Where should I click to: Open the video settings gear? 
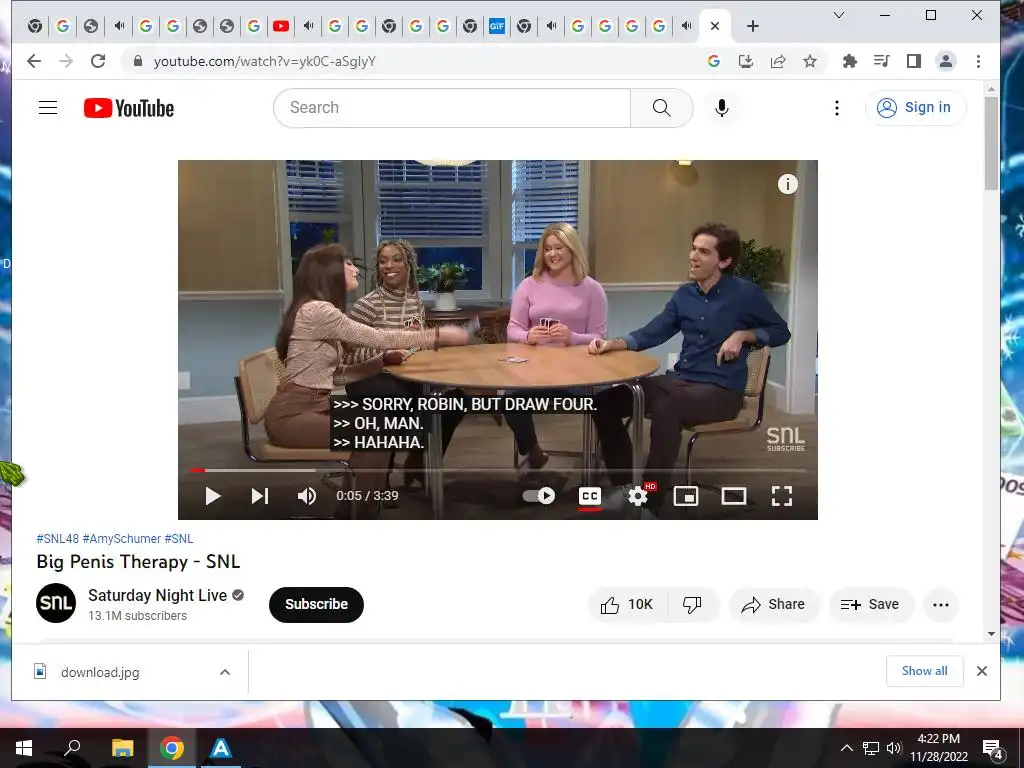(638, 496)
